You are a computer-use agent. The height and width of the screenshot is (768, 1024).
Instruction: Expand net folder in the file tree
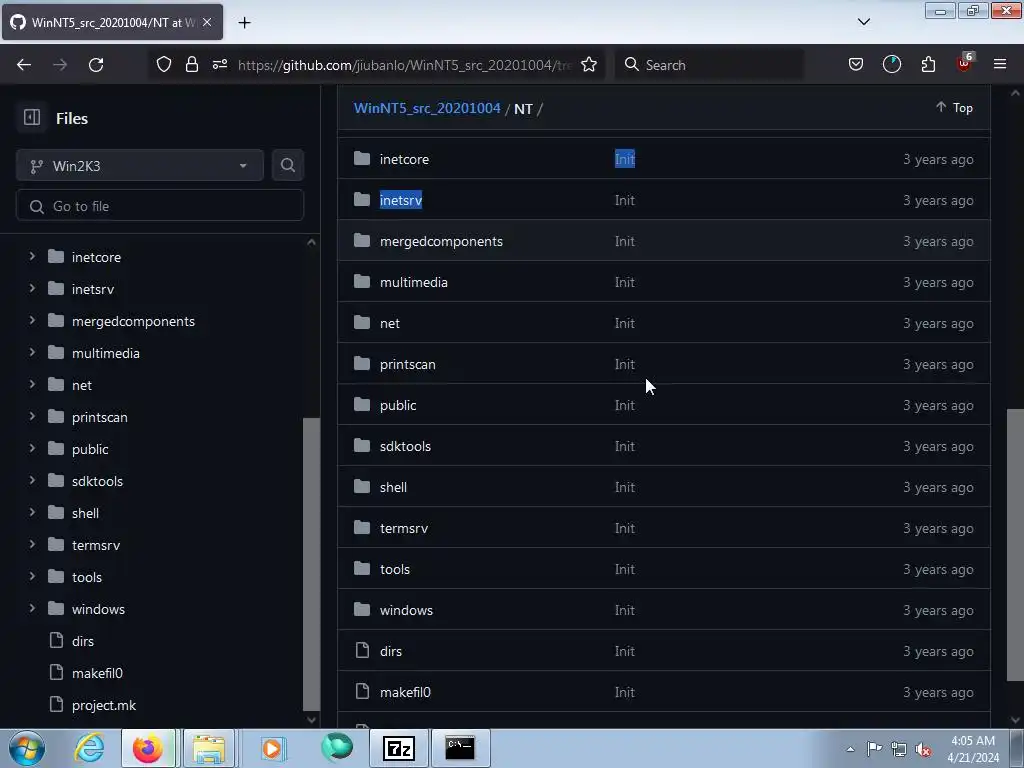[32, 384]
